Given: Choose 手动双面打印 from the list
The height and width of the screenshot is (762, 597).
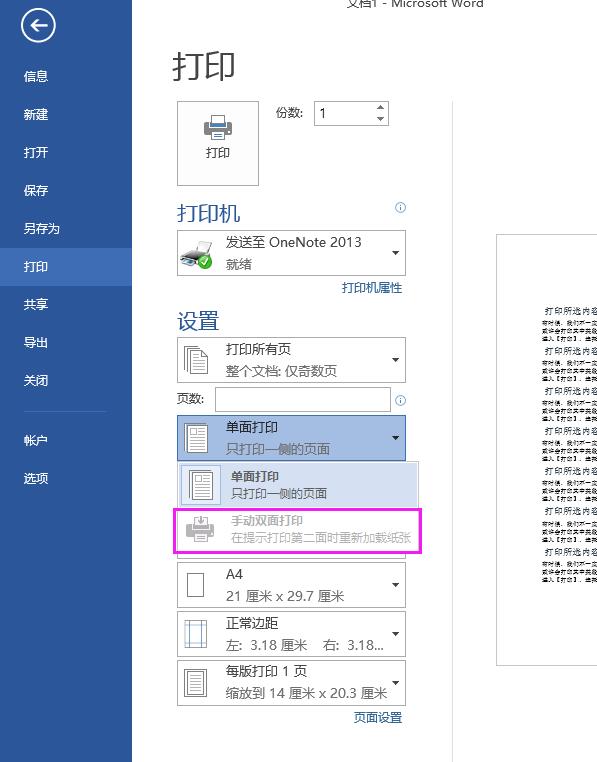Looking at the screenshot, I should point(298,530).
